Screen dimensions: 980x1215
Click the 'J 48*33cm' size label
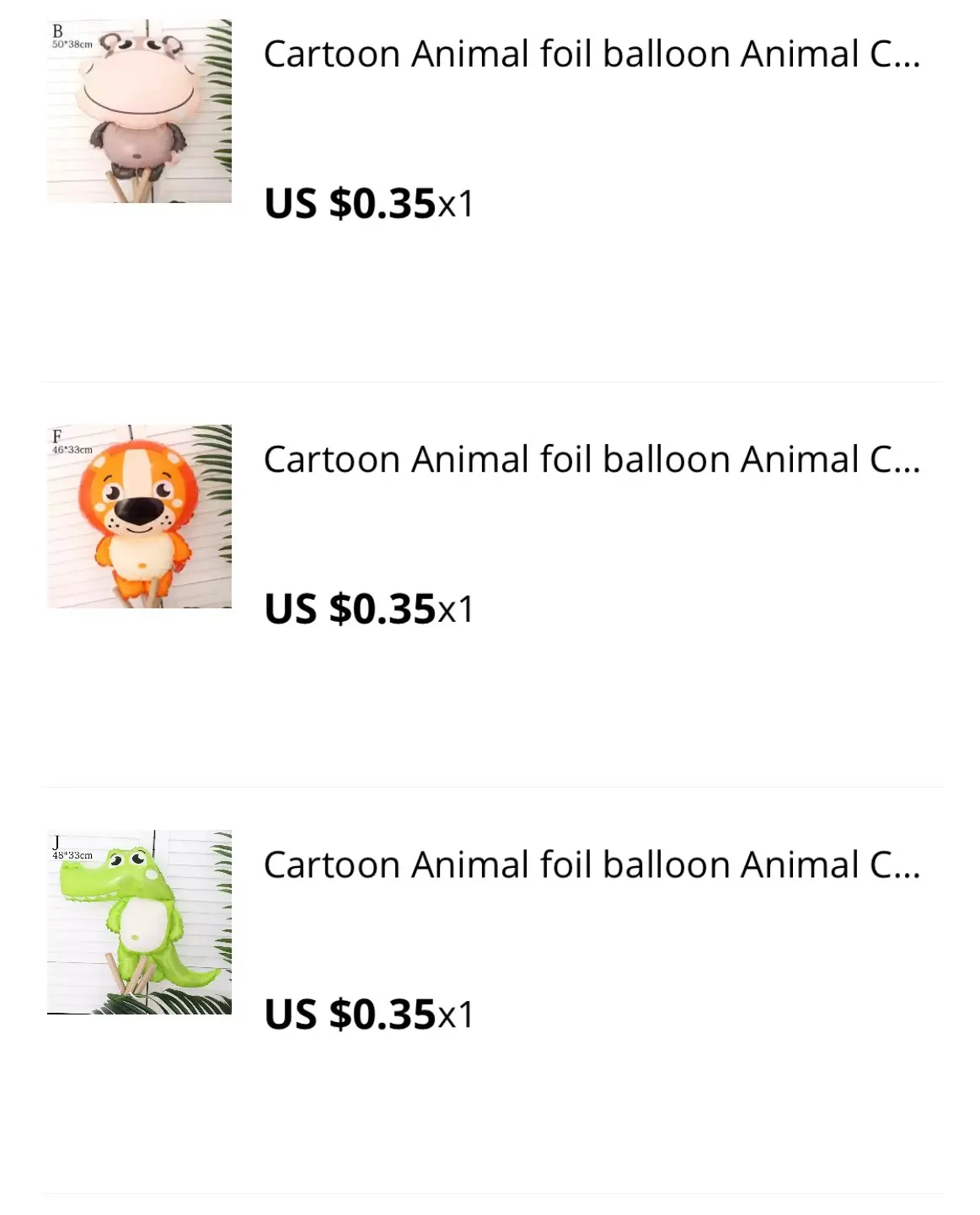pos(71,848)
